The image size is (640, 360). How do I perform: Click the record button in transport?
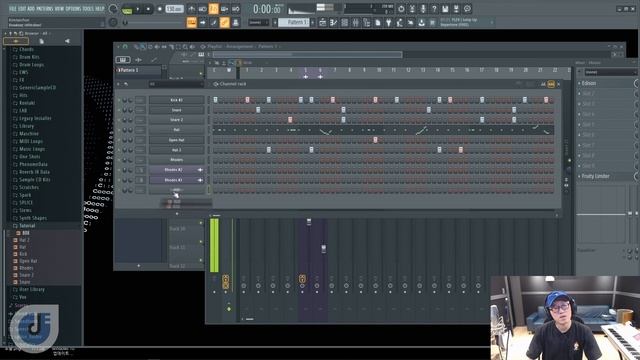(x=160, y=9)
